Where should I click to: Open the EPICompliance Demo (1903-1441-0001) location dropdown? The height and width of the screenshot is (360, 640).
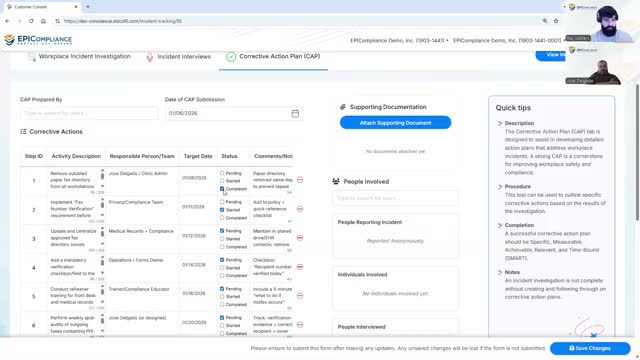pyautogui.click(x=509, y=40)
